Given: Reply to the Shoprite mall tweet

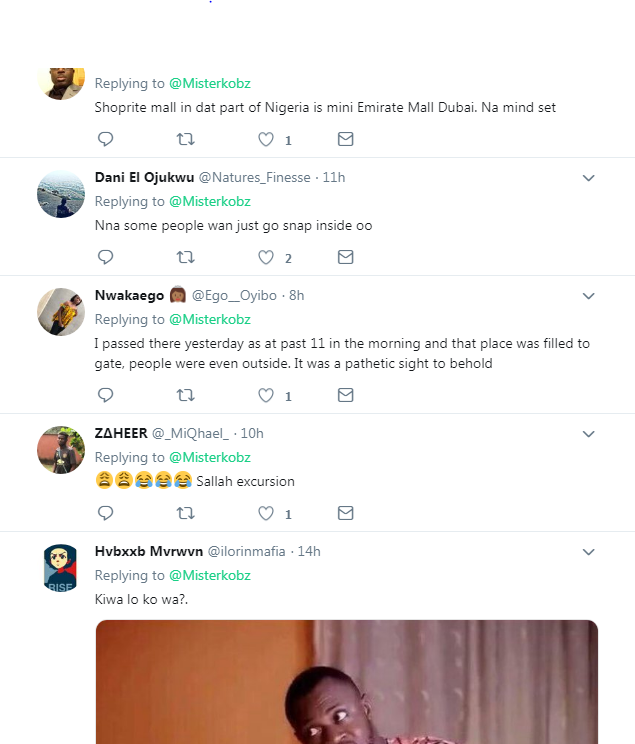Looking at the screenshot, I should click(x=106, y=139).
